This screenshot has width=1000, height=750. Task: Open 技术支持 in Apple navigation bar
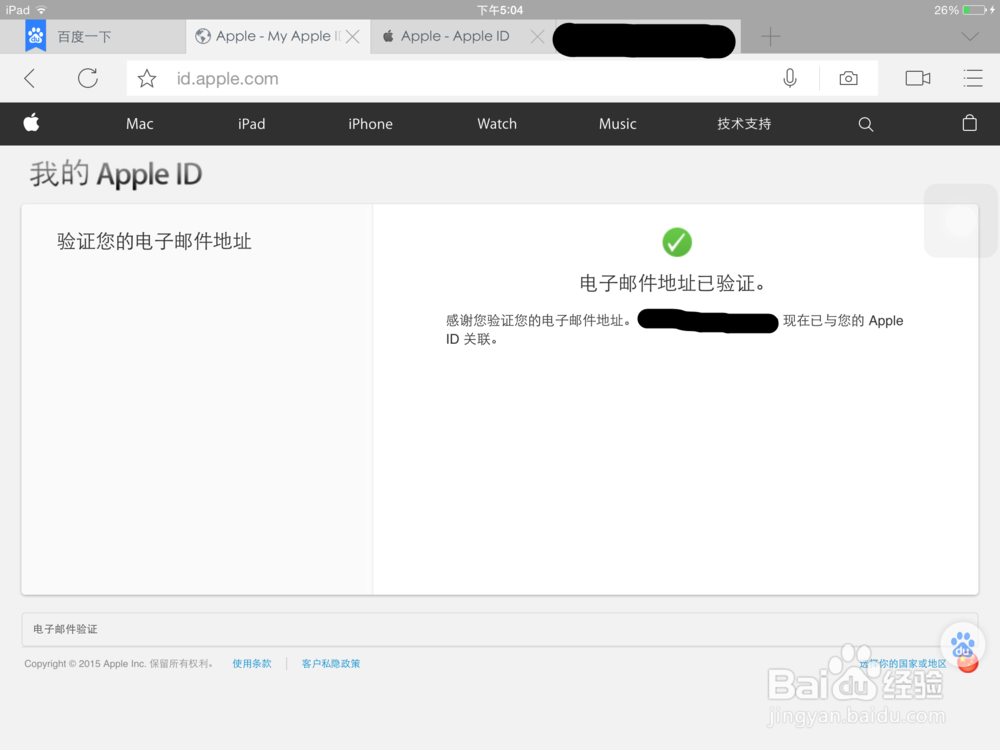click(x=744, y=124)
